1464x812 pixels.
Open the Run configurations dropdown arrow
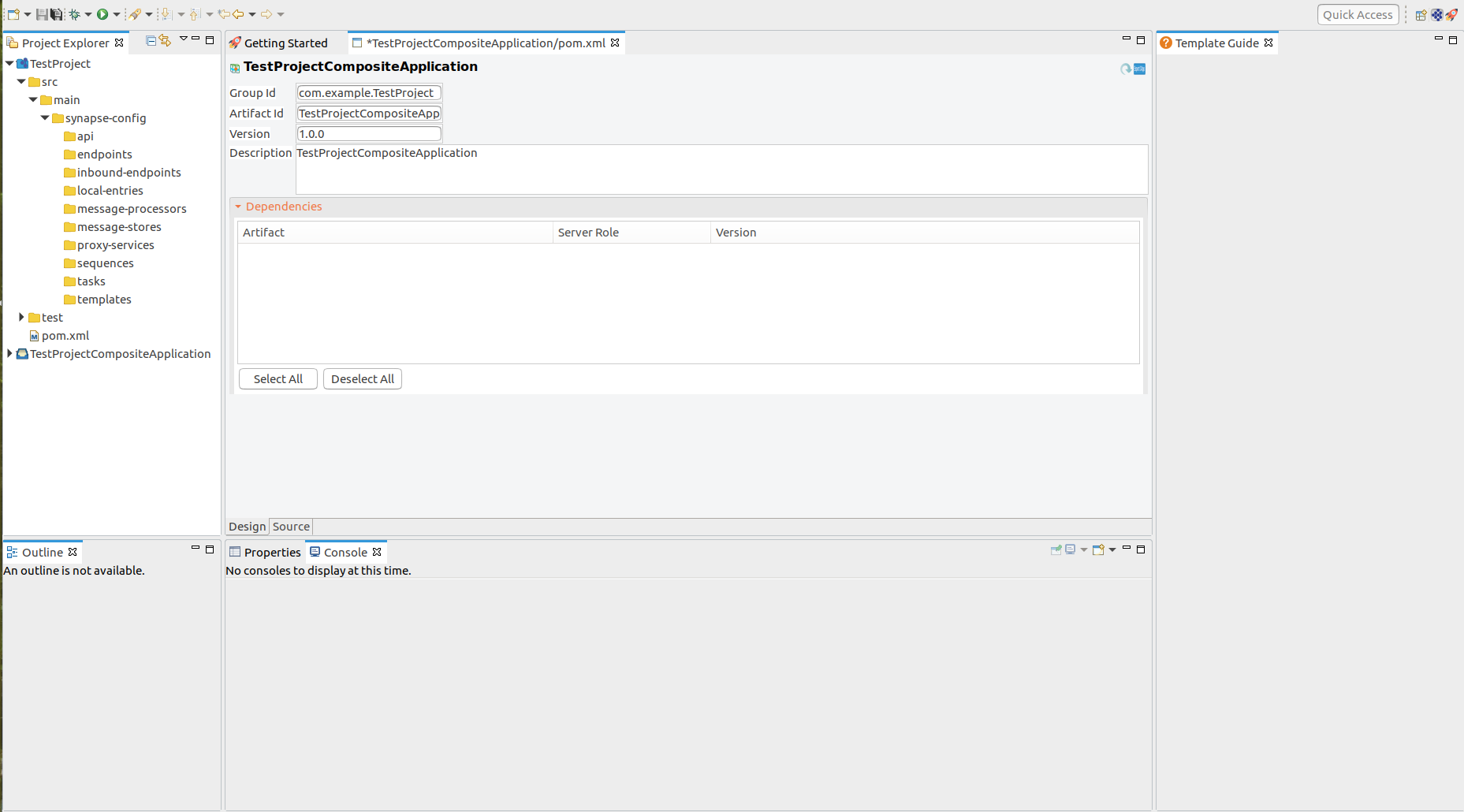coord(116,13)
